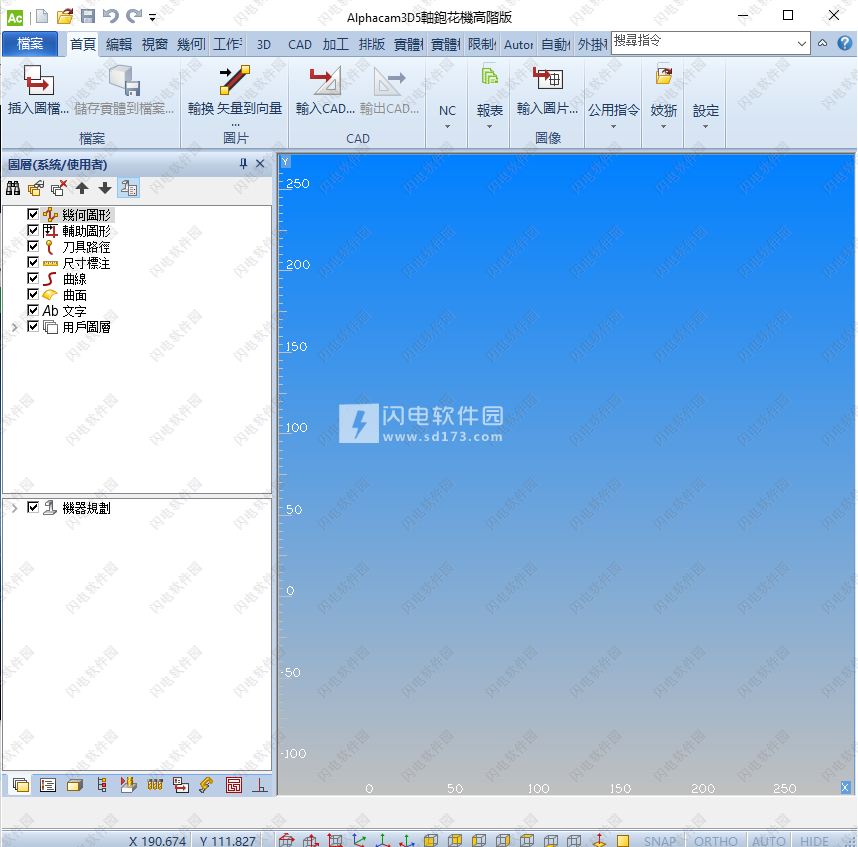Undo the last action with the undo arrow
Viewport: 858px width, 847px height.
(111, 16)
